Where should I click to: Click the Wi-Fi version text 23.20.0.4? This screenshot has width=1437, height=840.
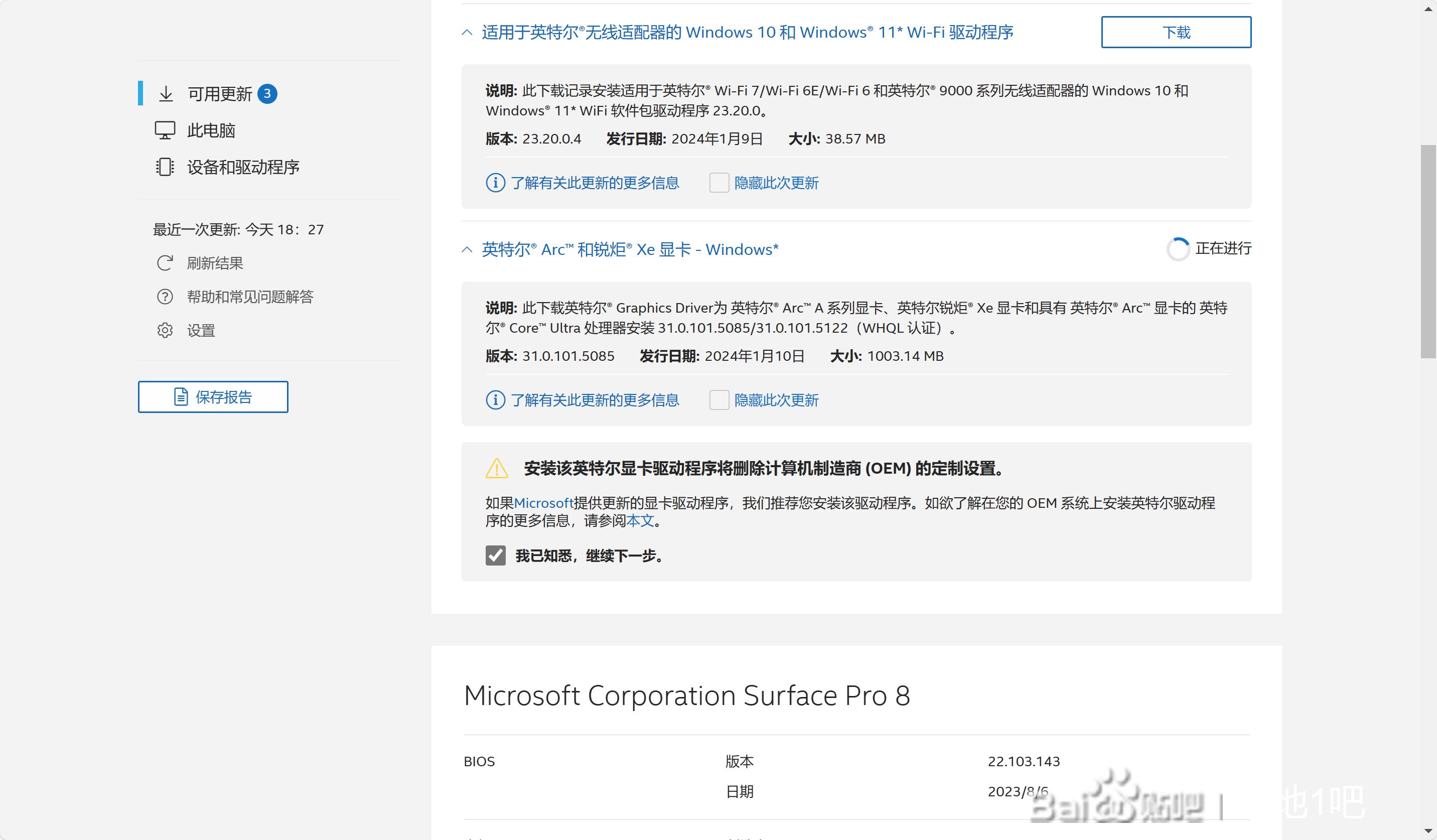(x=551, y=139)
